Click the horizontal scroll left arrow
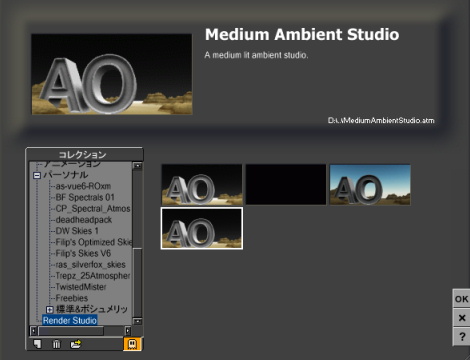This screenshot has width=470, height=360. click(33, 331)
